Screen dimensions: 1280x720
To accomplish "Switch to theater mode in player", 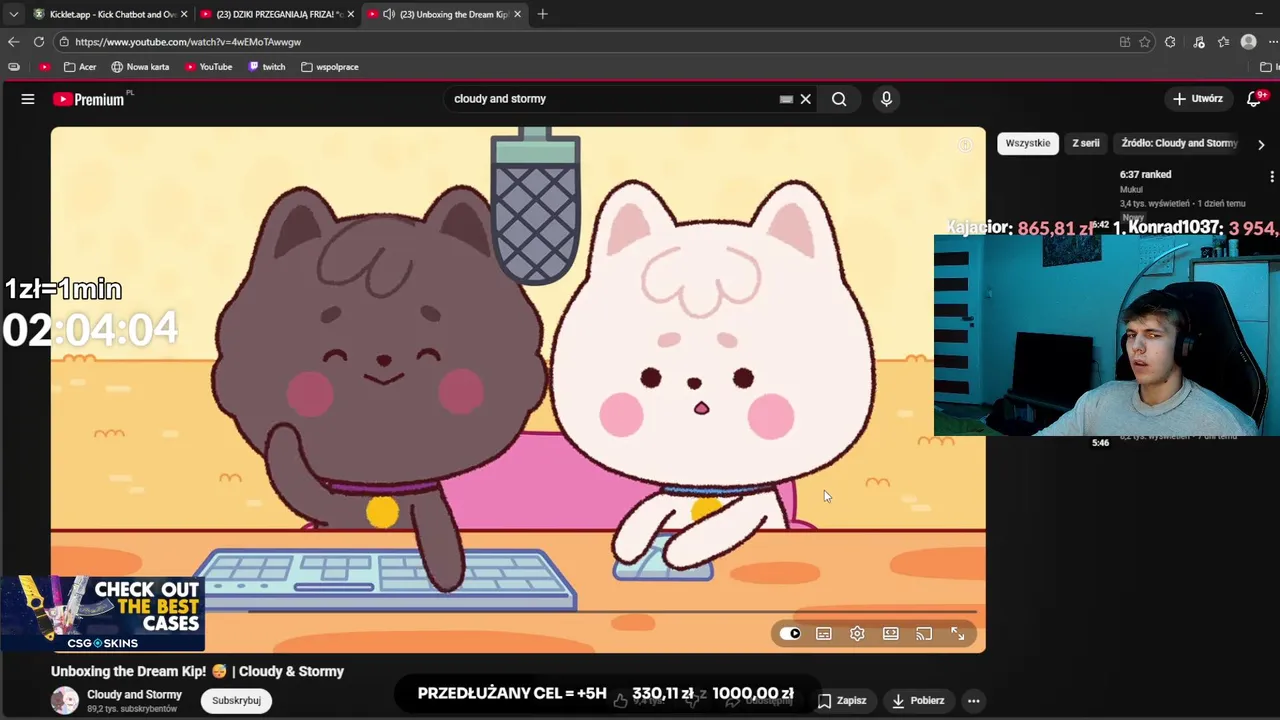I will coord(891,634).
